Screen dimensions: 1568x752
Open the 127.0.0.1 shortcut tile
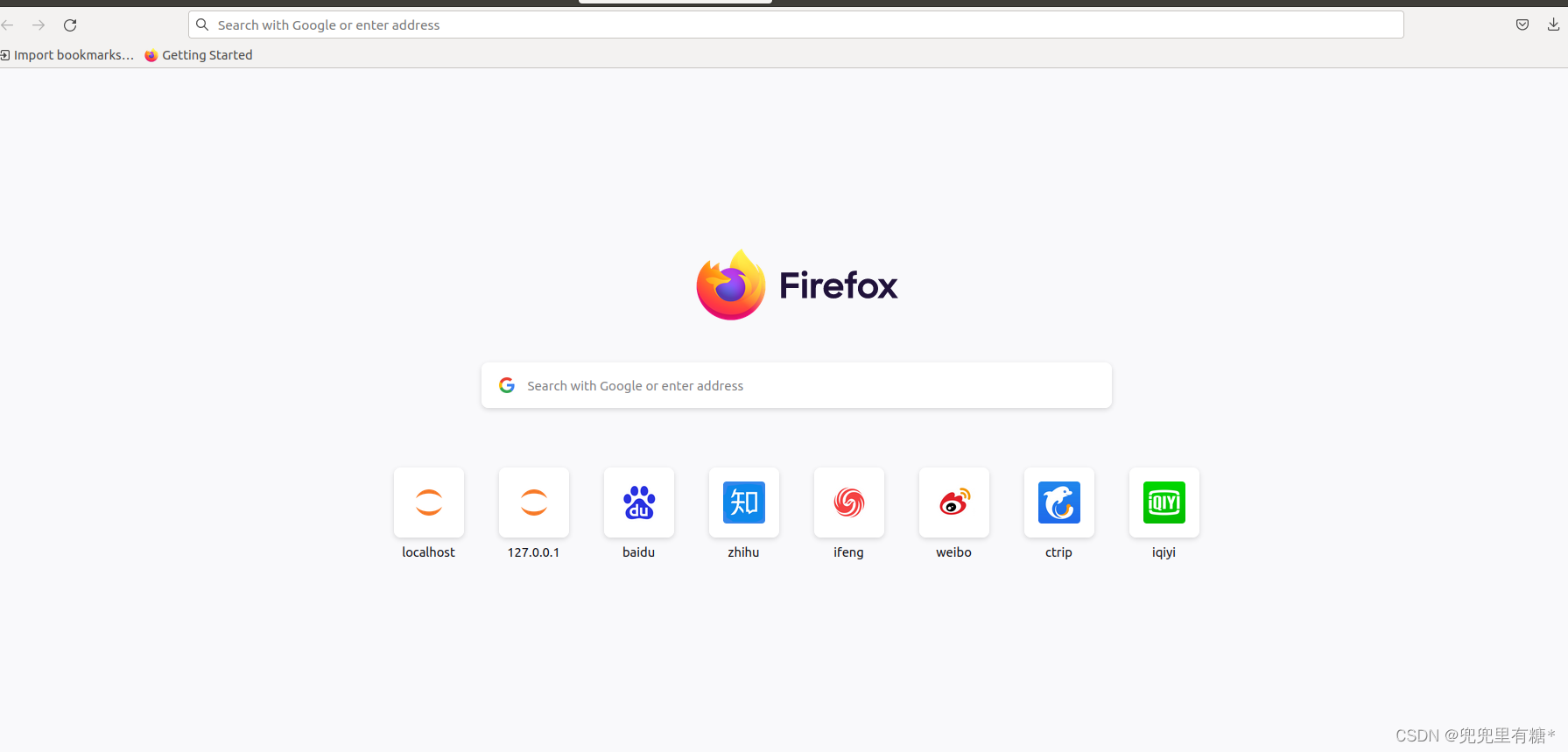(534, 503)
